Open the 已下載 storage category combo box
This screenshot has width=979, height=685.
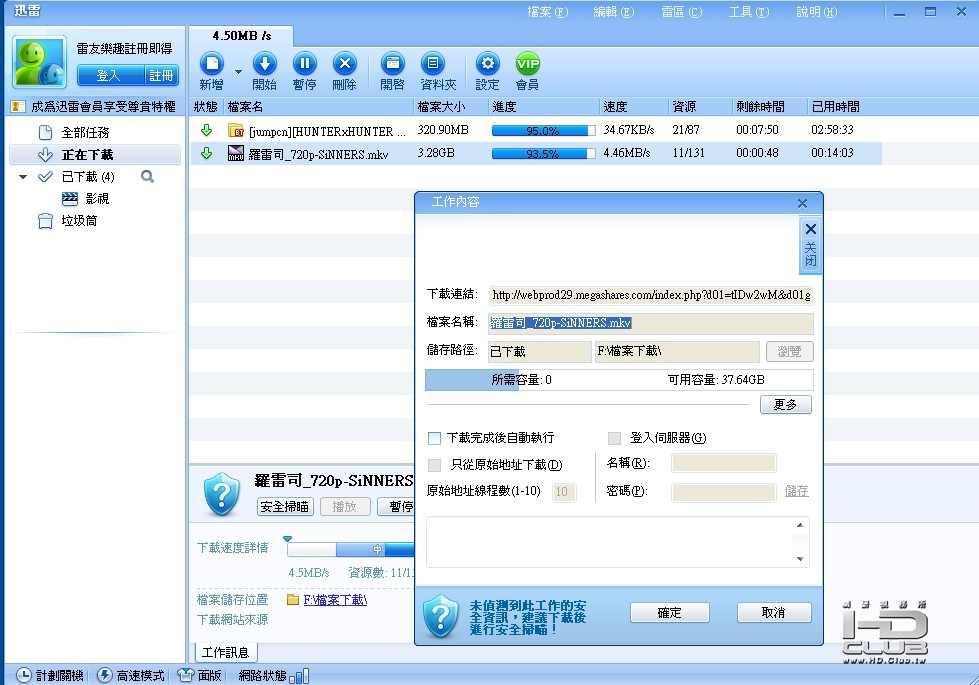tap(539, 352)
